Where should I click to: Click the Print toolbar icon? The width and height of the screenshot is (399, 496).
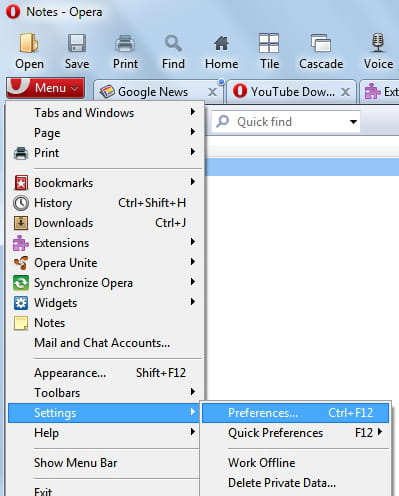pos(125,43)
